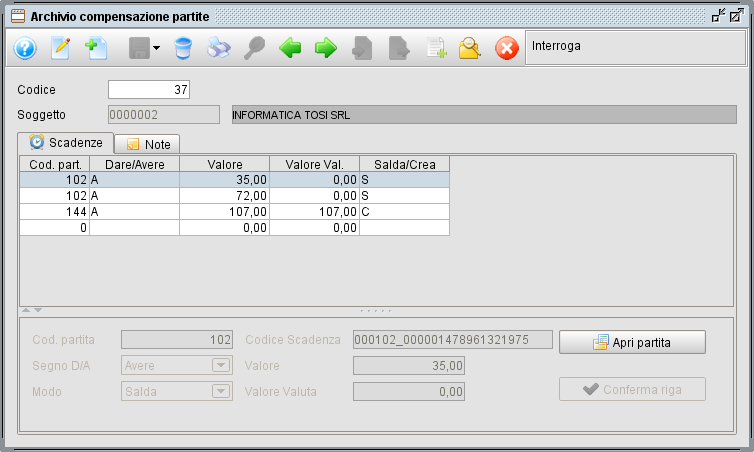This screenshot has height=452, width=754.
Task: Click the Valore cell 107,00 in row 144
Action: coord(225,212)
